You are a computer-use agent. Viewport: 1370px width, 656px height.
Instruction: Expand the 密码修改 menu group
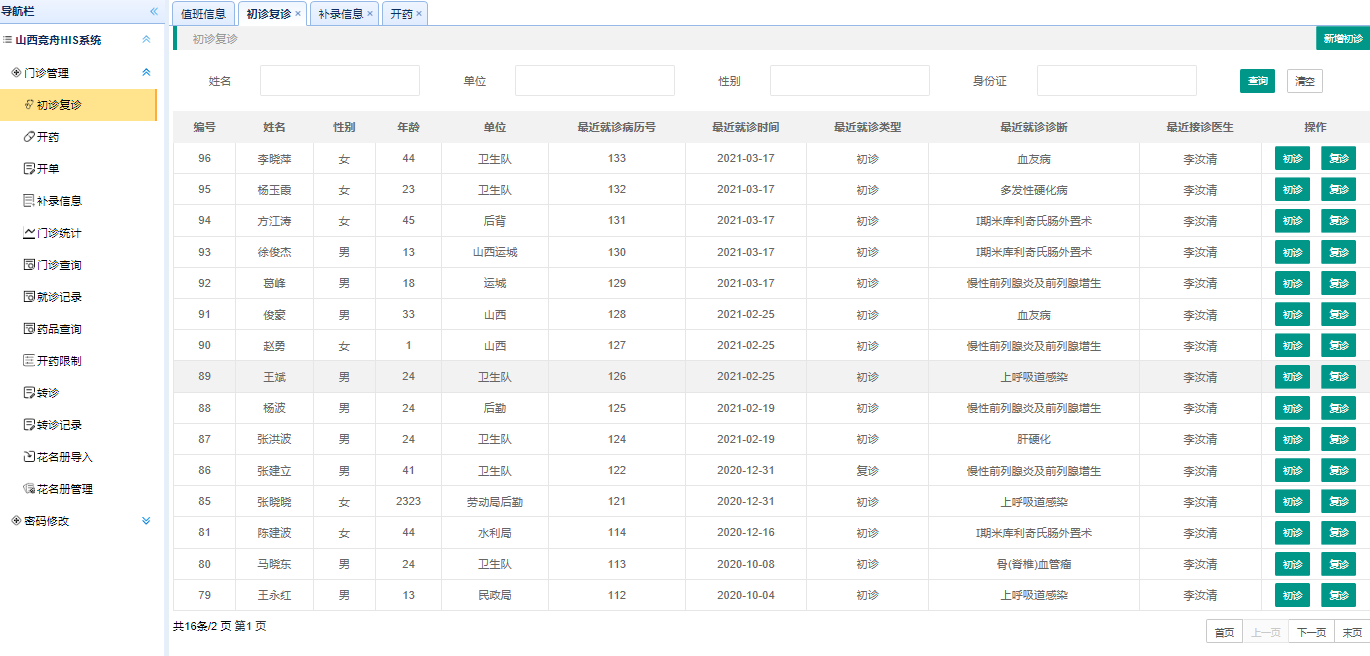(146, 521)
